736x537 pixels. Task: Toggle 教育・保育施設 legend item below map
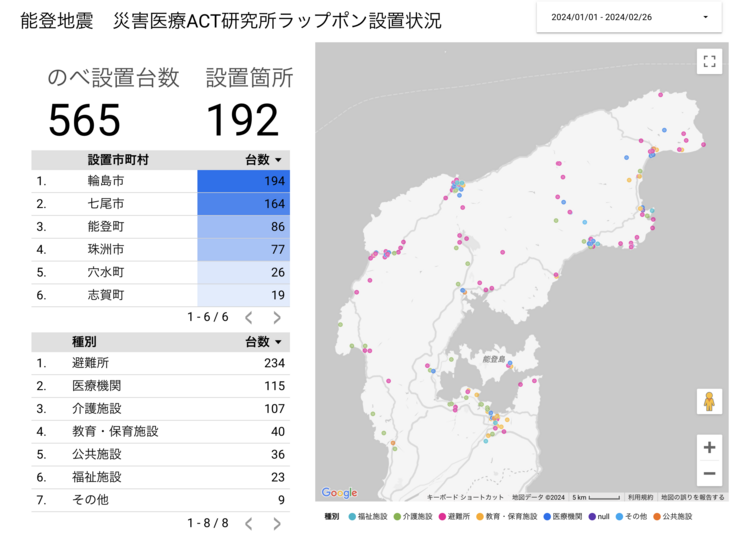click(506, 517)
